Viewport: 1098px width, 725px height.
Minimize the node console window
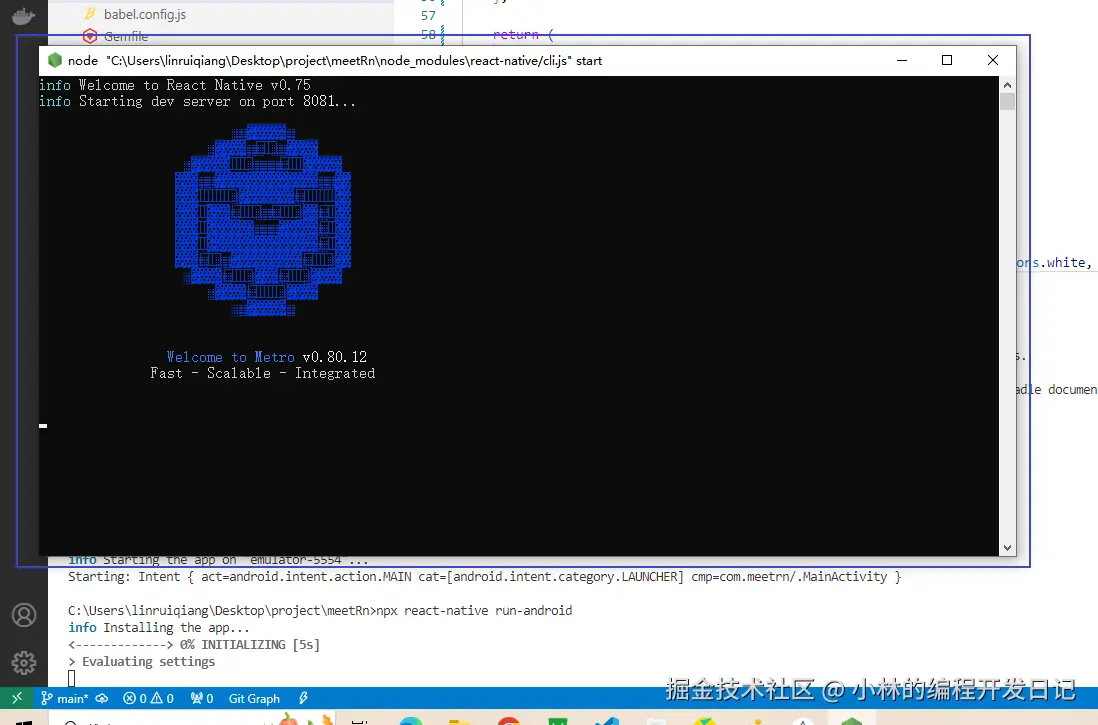pyautogui.click(x=902, y=60)
